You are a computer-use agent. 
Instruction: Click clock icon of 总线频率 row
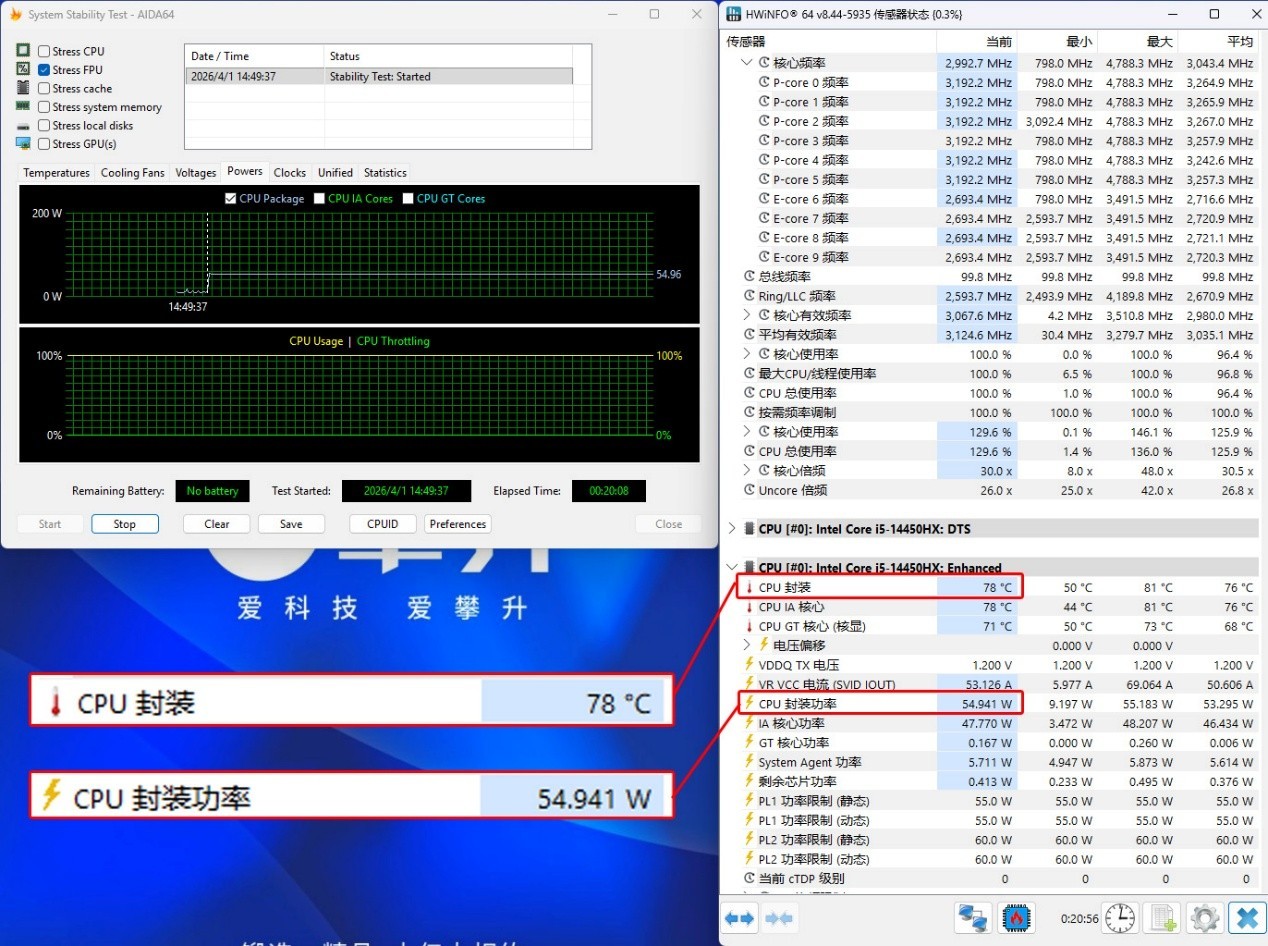point(750,276)
